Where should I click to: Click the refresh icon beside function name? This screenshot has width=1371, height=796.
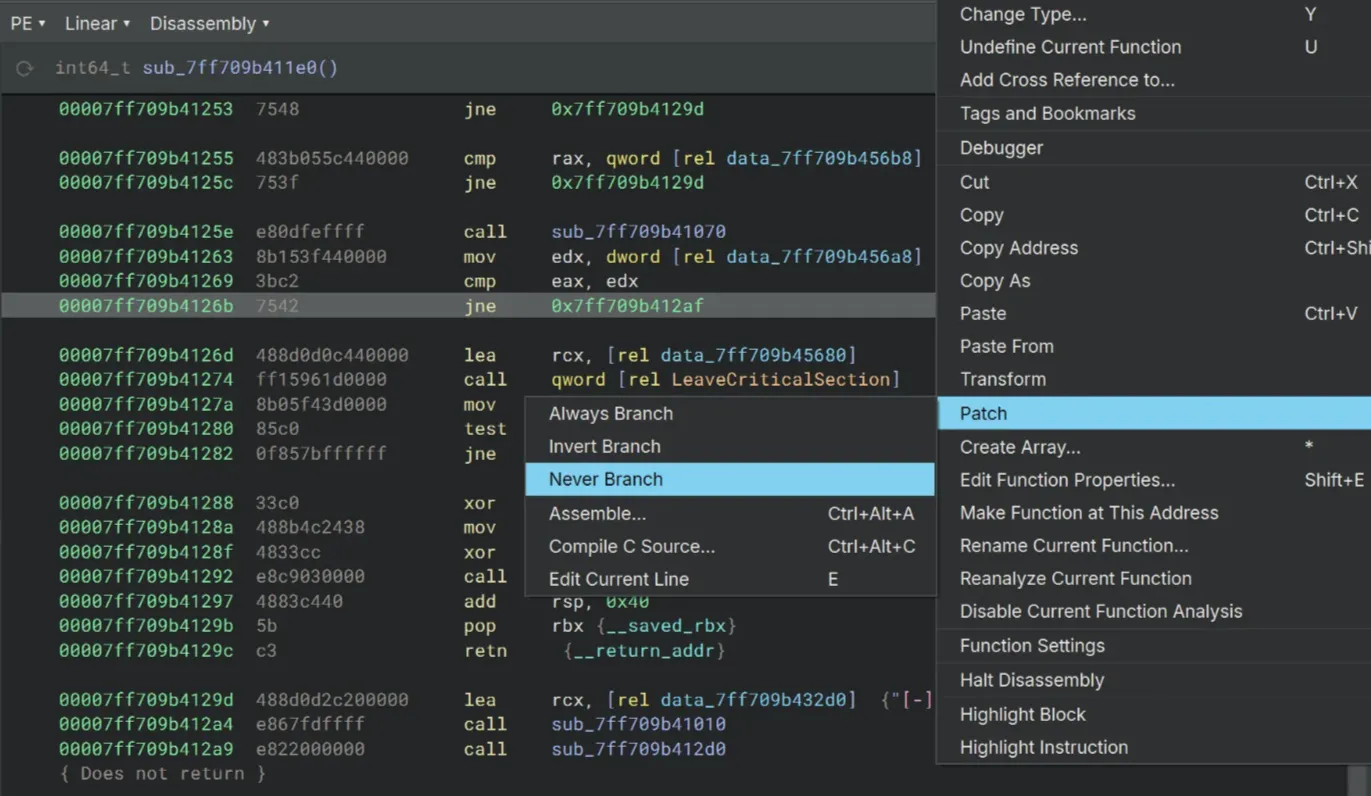point(25,69)
